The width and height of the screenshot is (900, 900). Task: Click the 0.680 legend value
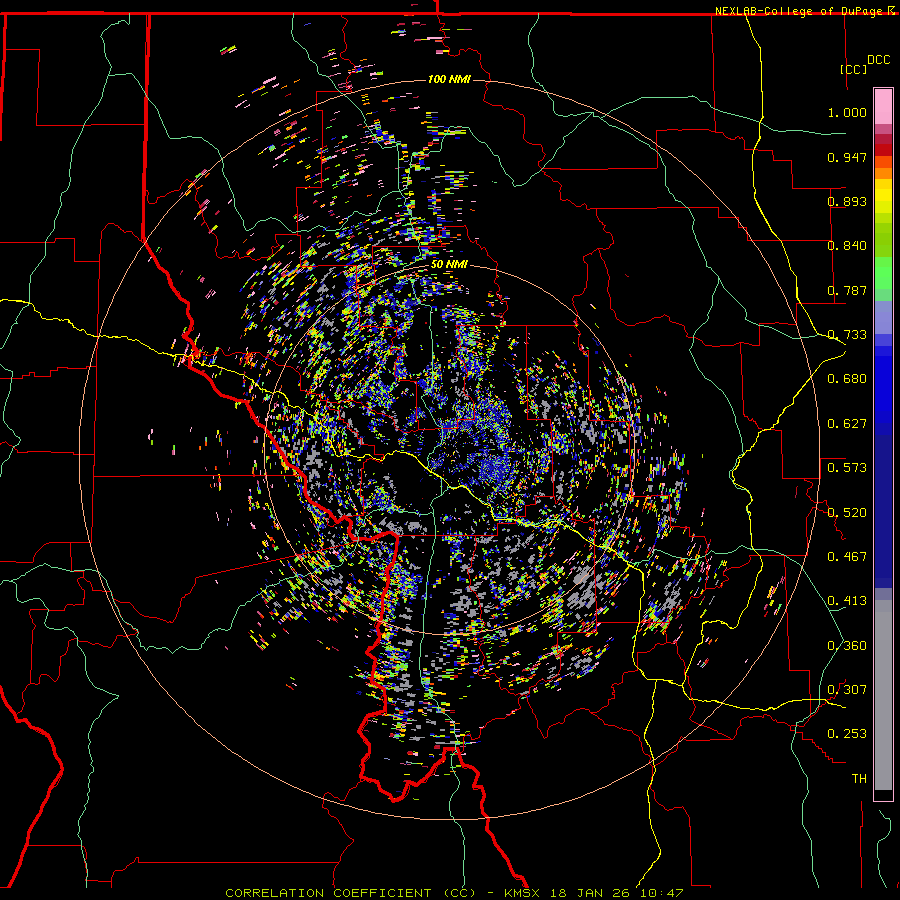tap(847, 379)
